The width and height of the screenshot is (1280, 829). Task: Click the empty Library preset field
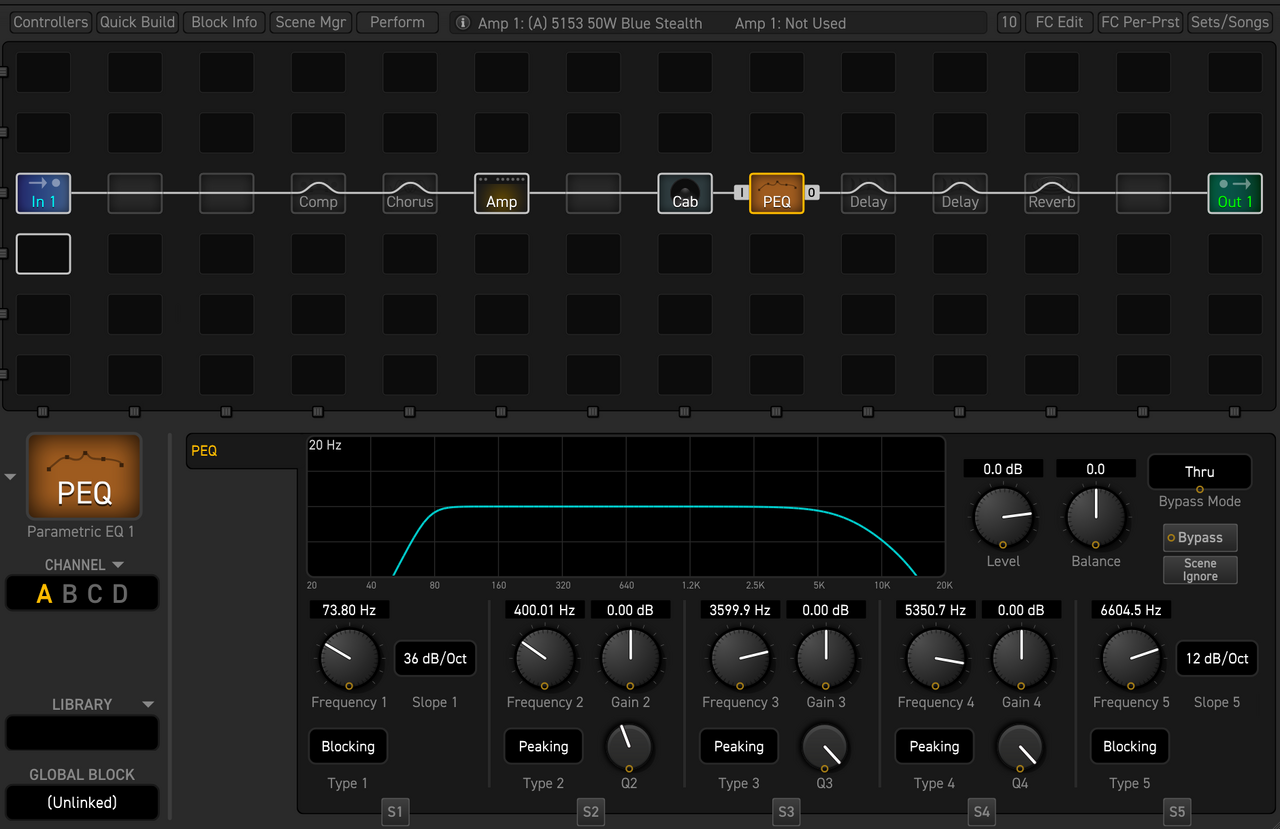(82, 733)
